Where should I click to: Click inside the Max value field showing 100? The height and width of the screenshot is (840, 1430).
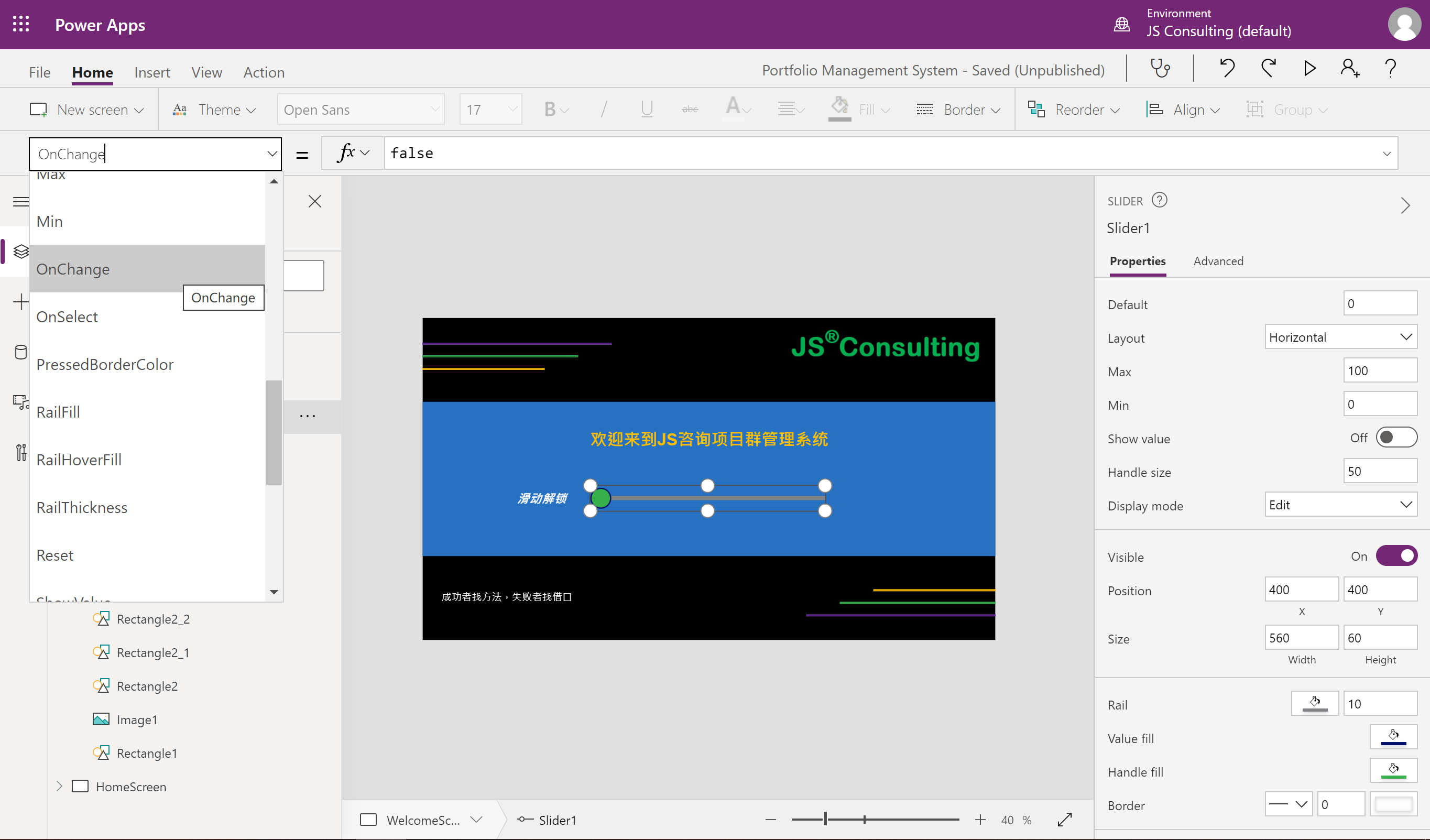[x=1380, y=370]
